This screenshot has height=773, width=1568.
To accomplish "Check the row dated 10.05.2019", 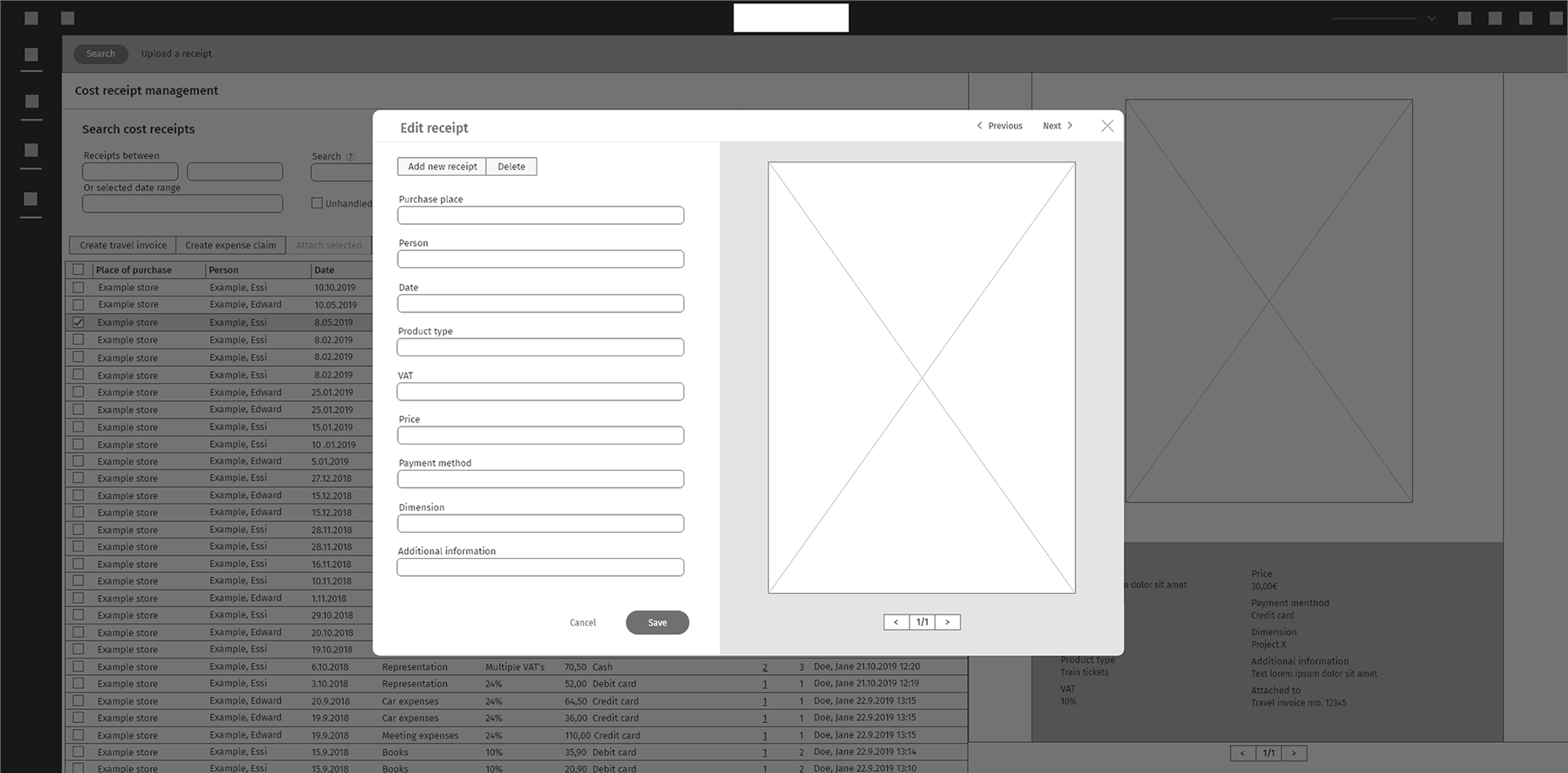I will tap(78, 304).
